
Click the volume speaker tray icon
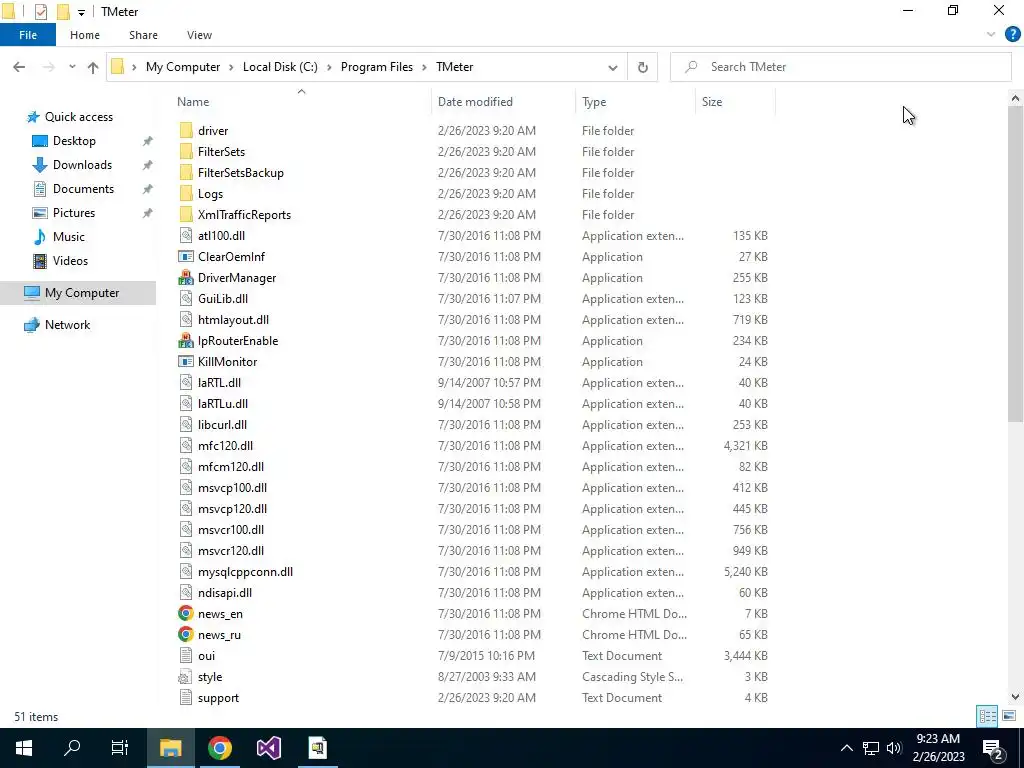pos(893,748)
